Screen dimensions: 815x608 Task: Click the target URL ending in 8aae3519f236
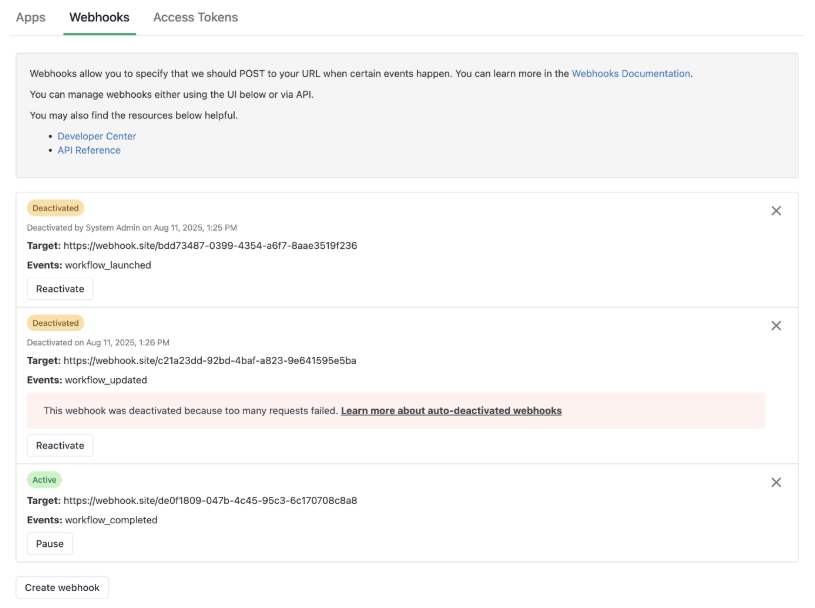click(x=210, y=246)
